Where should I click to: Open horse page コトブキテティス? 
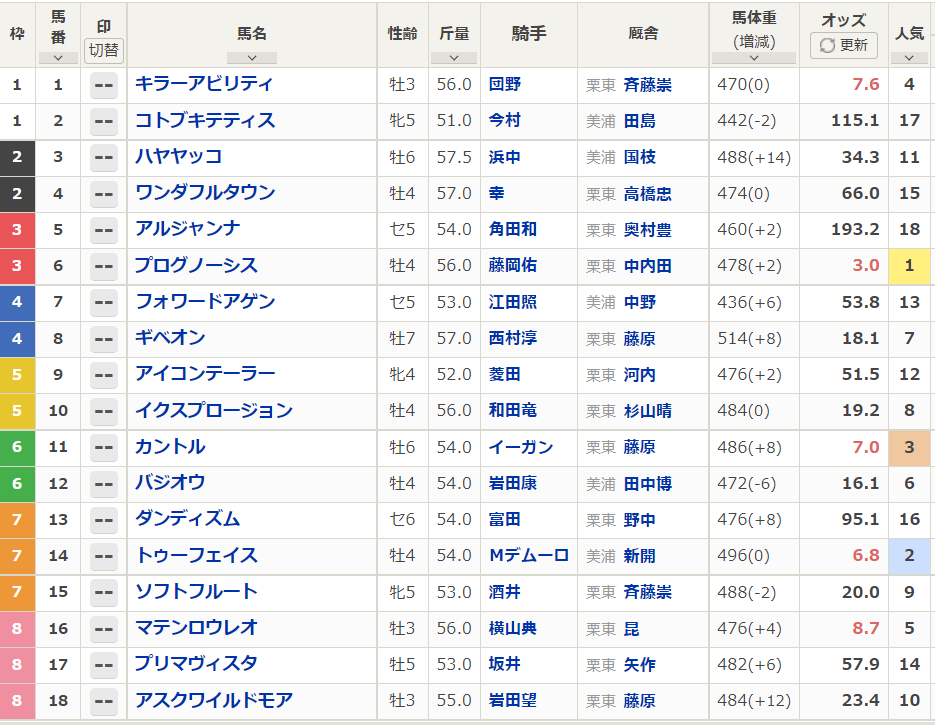click(x=205, y=120)
